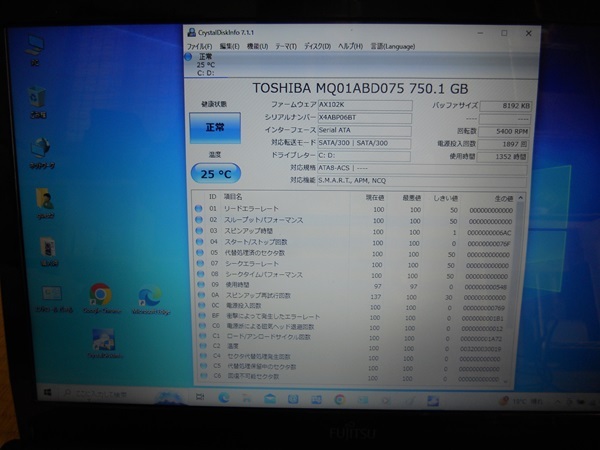
Task: Click raw value 0000000006AC in spin-up row
Action: [489, 233]
